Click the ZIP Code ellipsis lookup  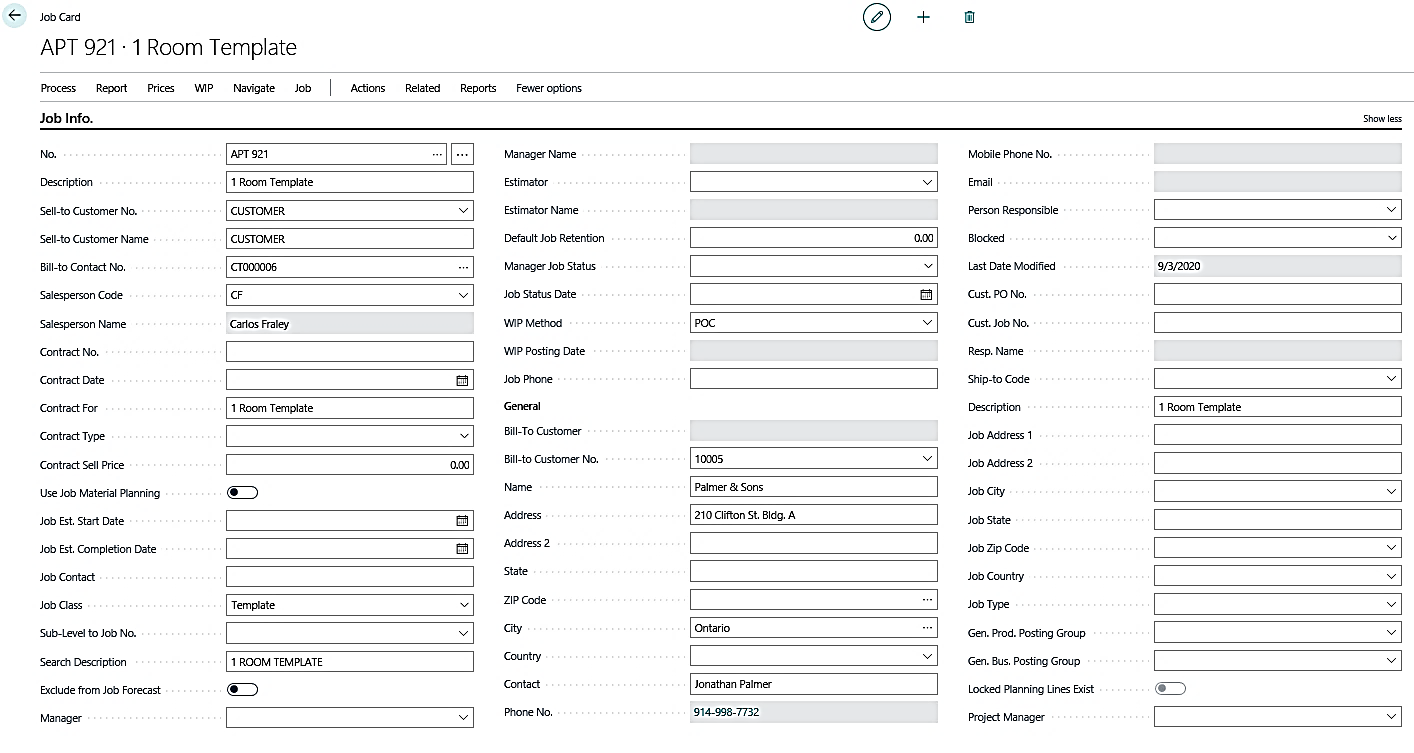coord(927,600)
